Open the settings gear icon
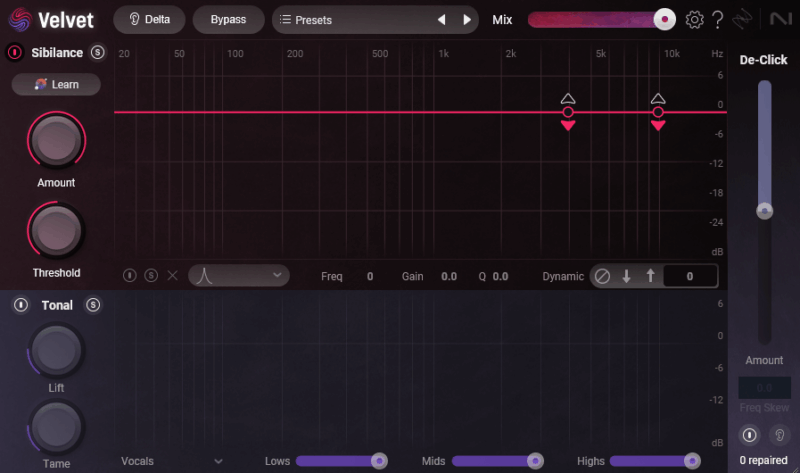 694,20
